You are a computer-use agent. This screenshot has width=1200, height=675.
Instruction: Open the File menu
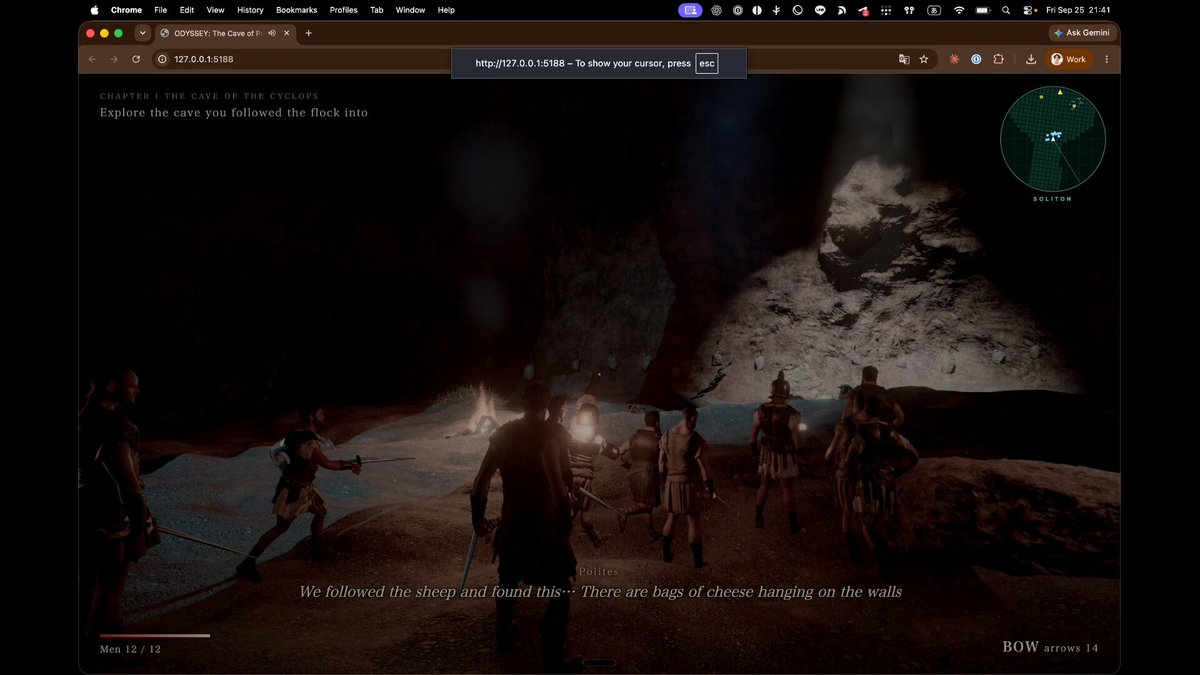point(160,10)
